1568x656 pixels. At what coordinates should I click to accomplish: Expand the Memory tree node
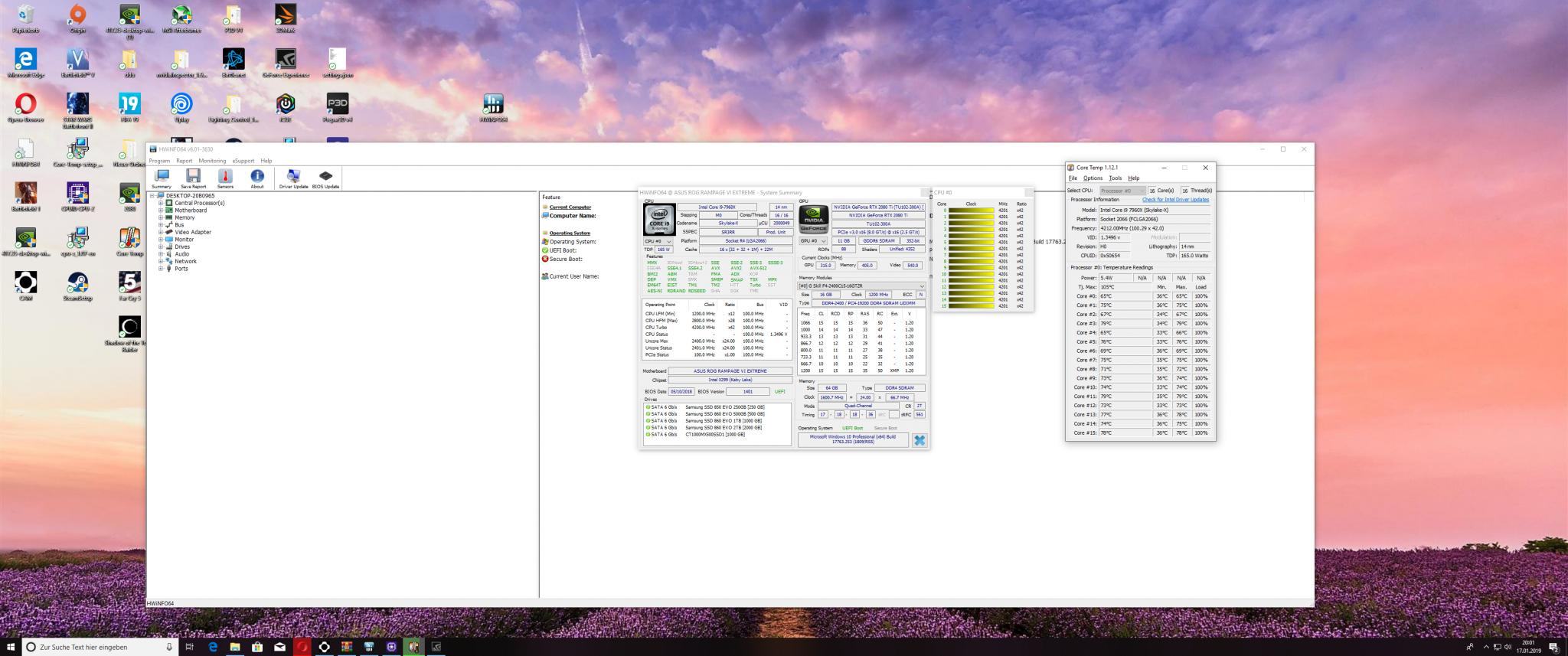[161, 217]
